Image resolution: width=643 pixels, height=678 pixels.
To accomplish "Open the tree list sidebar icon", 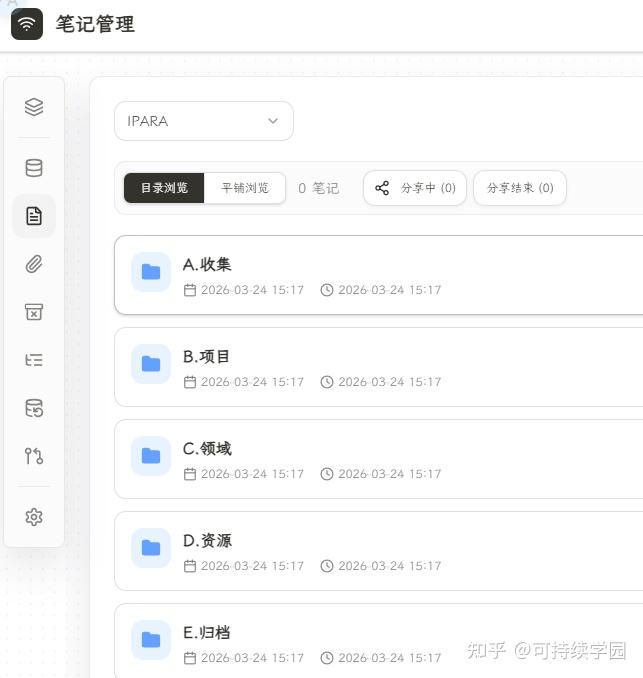I will point(34,360).
